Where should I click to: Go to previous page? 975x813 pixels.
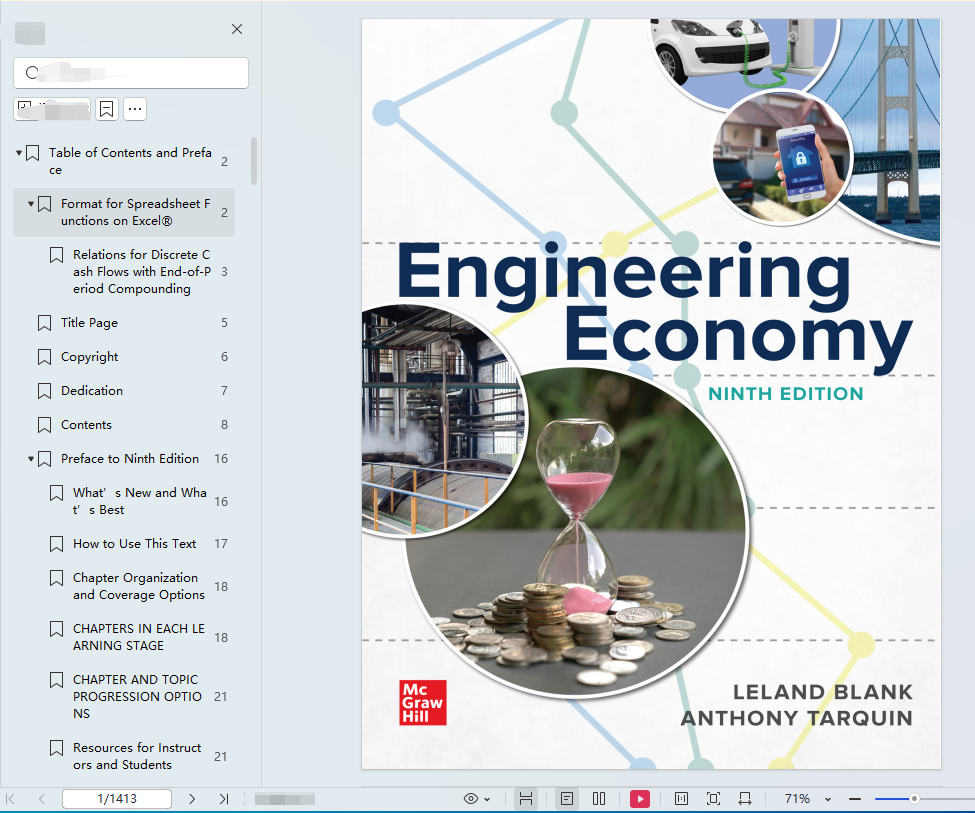42,799
